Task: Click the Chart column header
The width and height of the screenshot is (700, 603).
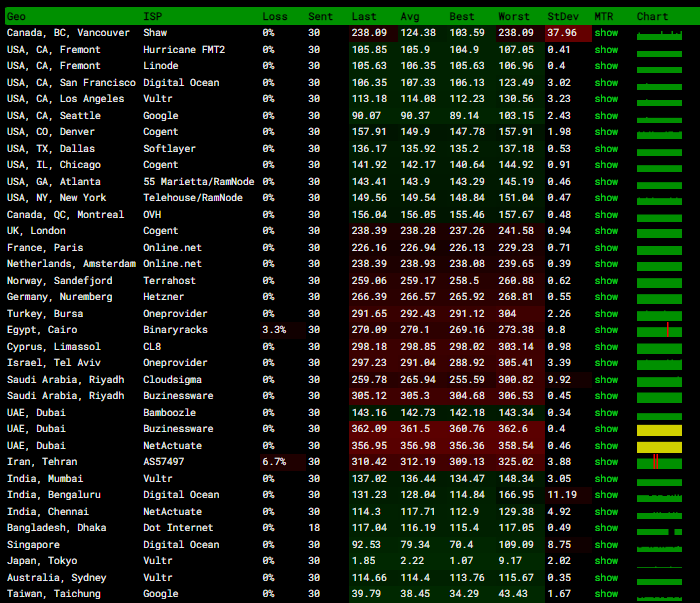Action: pos(652,17)
